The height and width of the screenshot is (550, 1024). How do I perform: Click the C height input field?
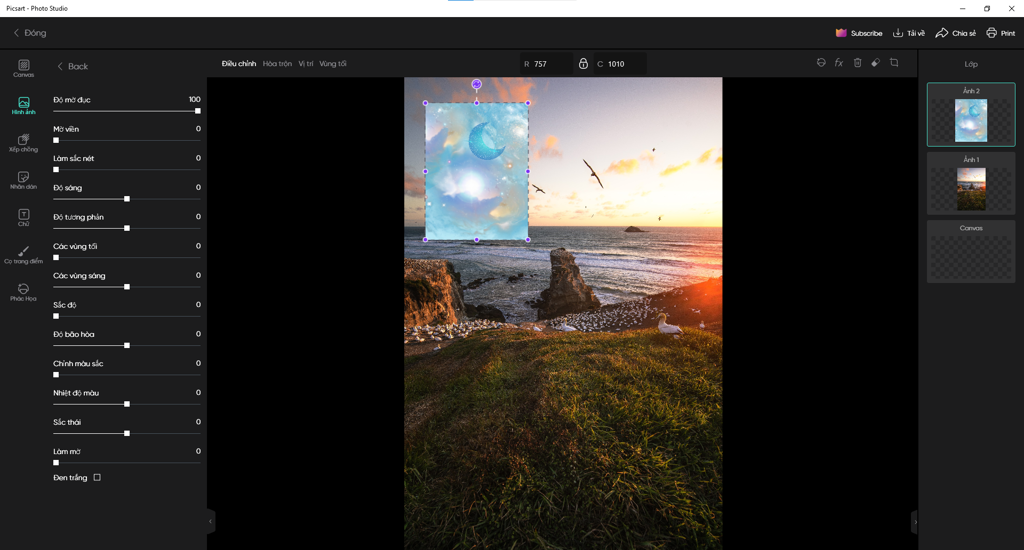[620, 63]
